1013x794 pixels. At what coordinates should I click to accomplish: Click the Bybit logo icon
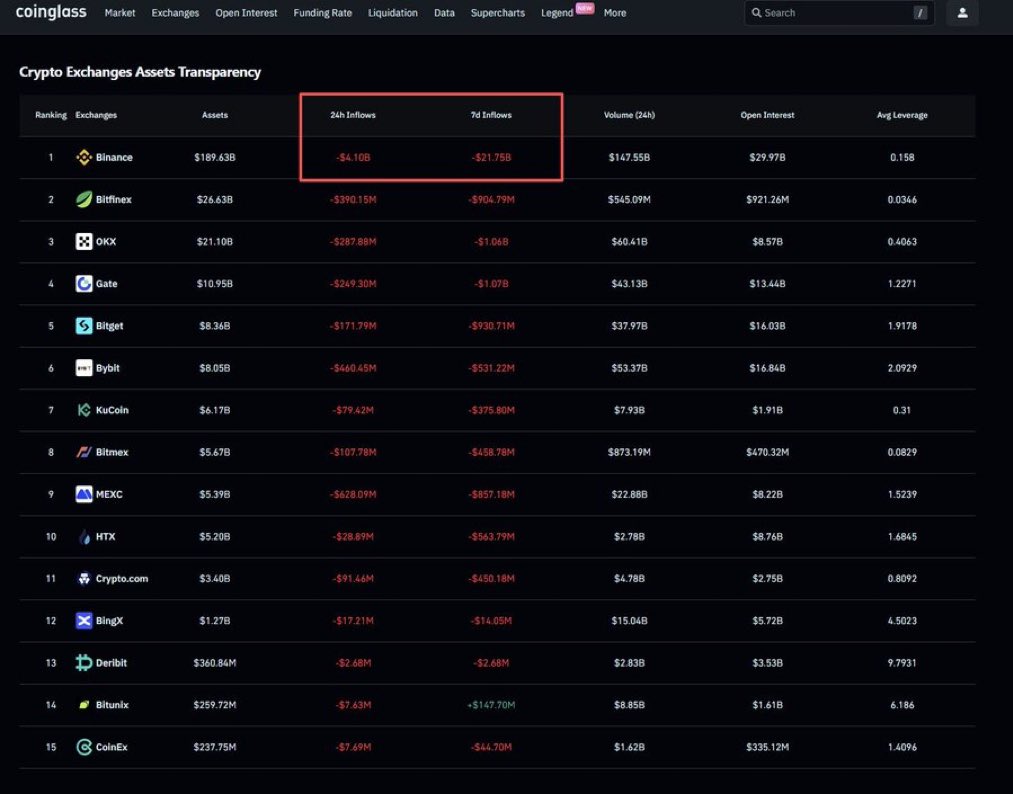[84, 368]
